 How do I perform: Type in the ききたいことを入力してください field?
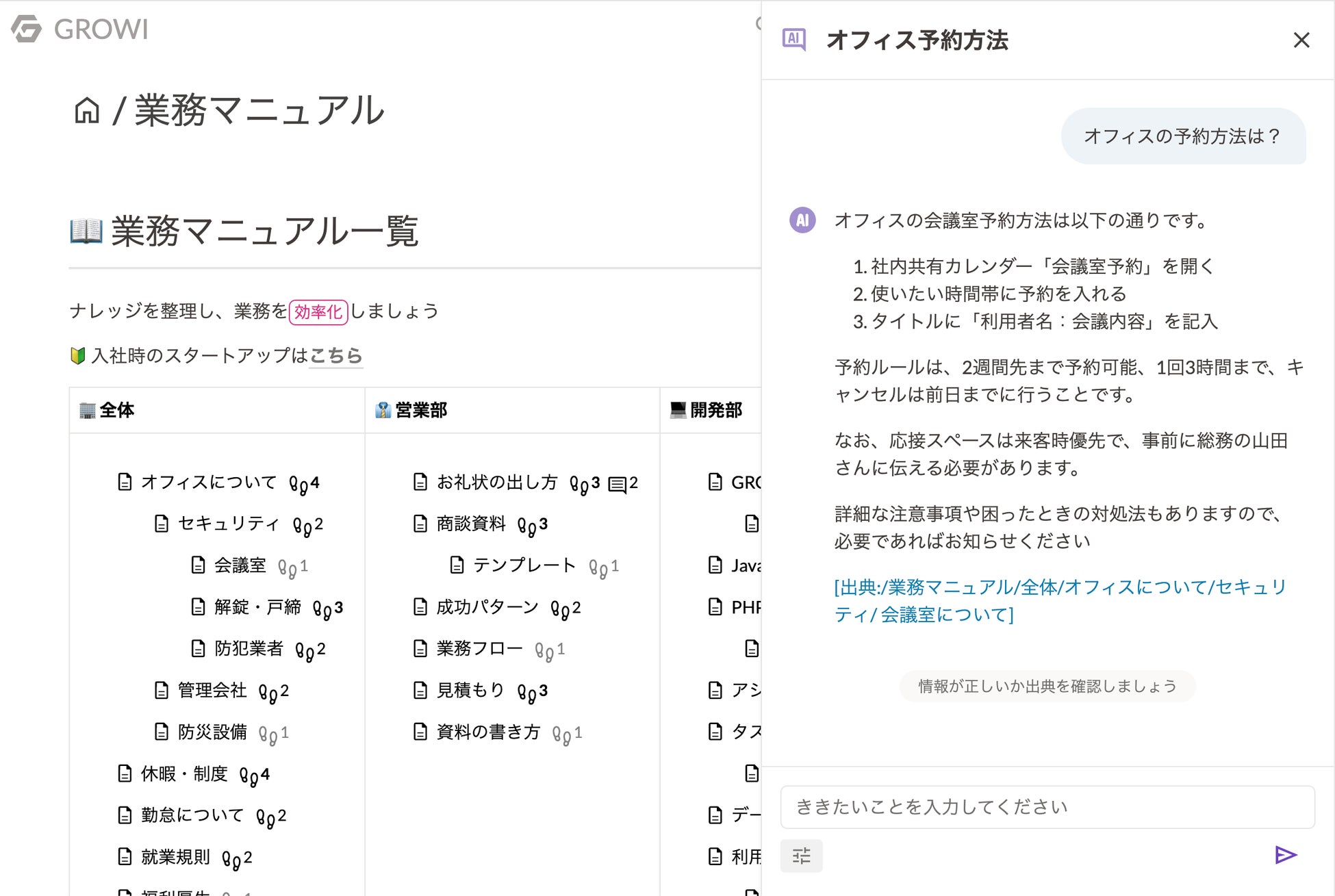click(1047, 807)
